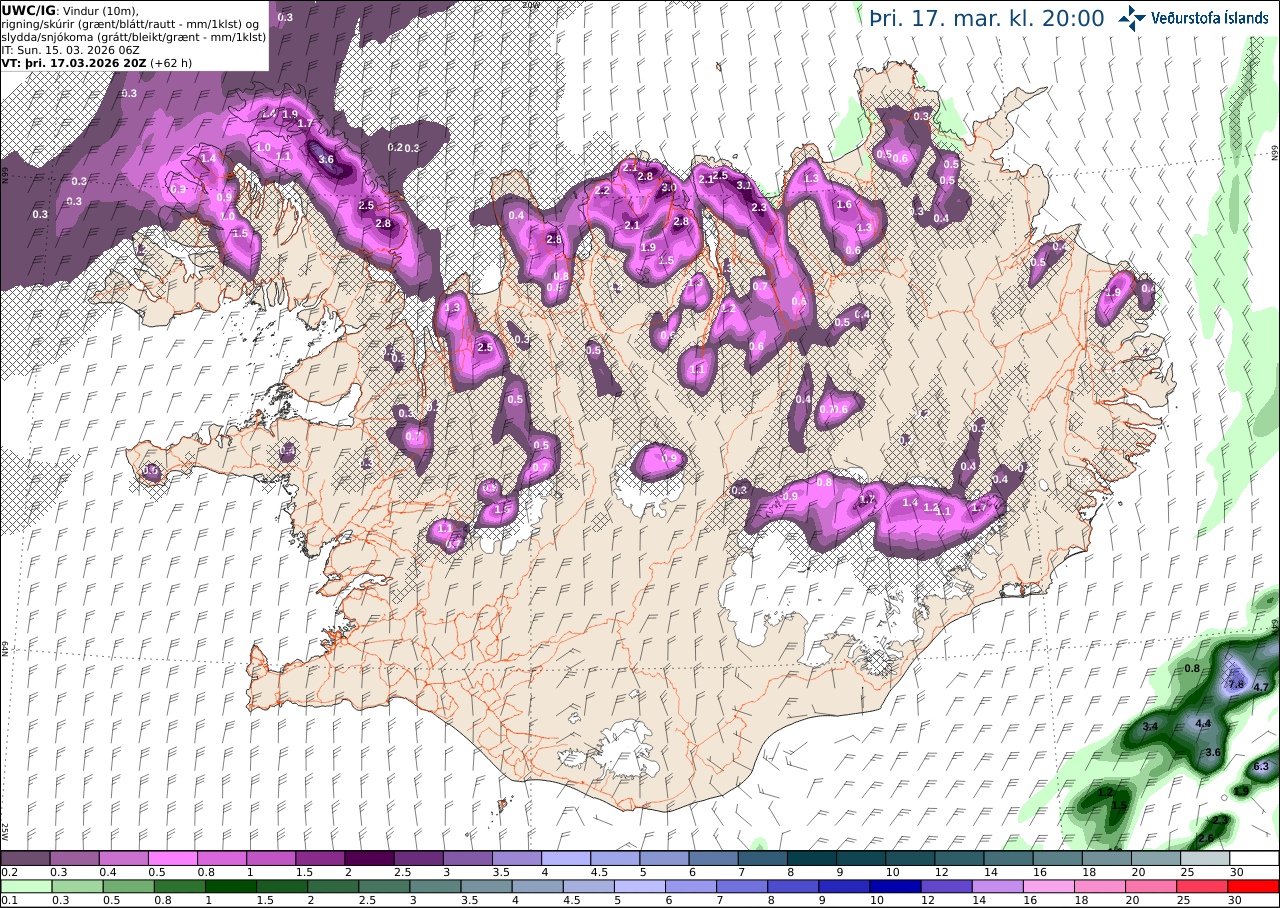Click the 20W longitude label at the top
The width and height of the screenshot is (1280, 908).
pos(531,4)
